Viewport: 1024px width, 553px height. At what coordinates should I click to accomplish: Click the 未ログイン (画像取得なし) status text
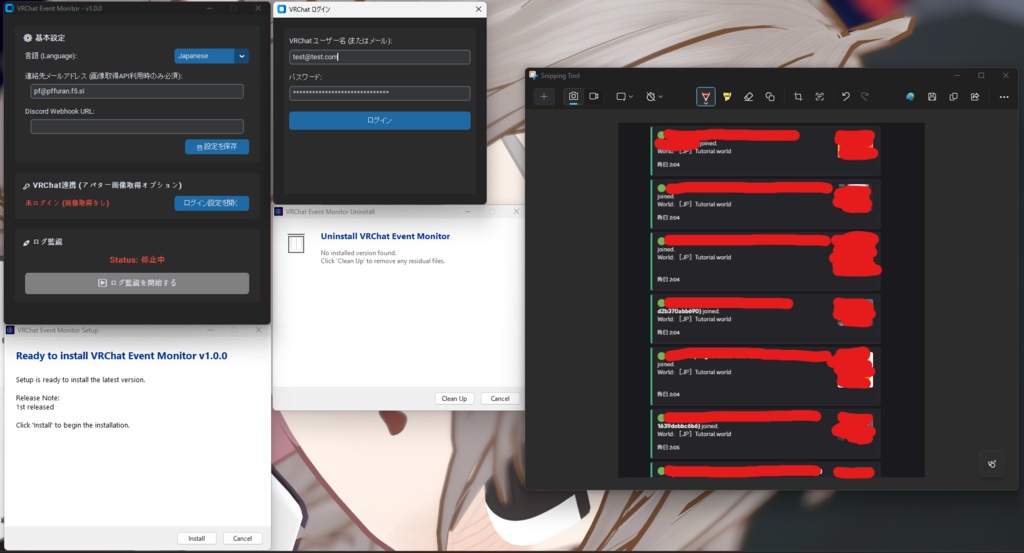coord(67,203)
